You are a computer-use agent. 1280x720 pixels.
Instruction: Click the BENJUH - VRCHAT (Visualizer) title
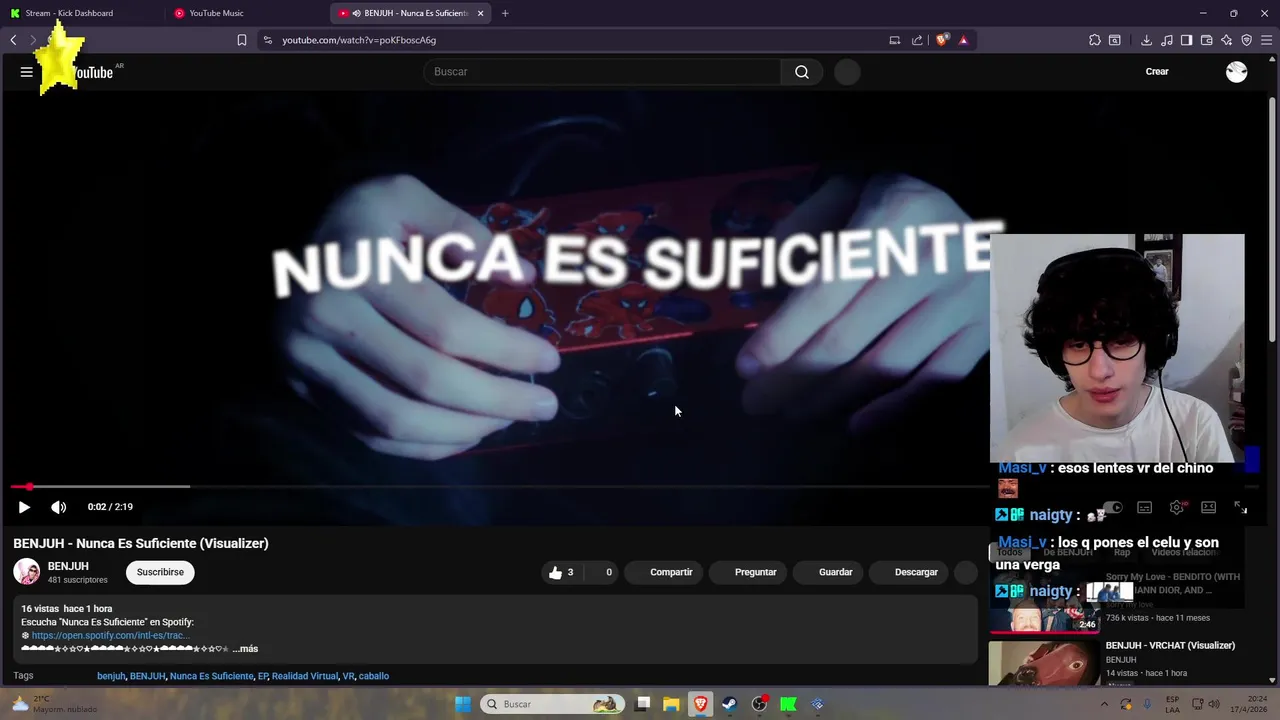(x=1170, y=646)
